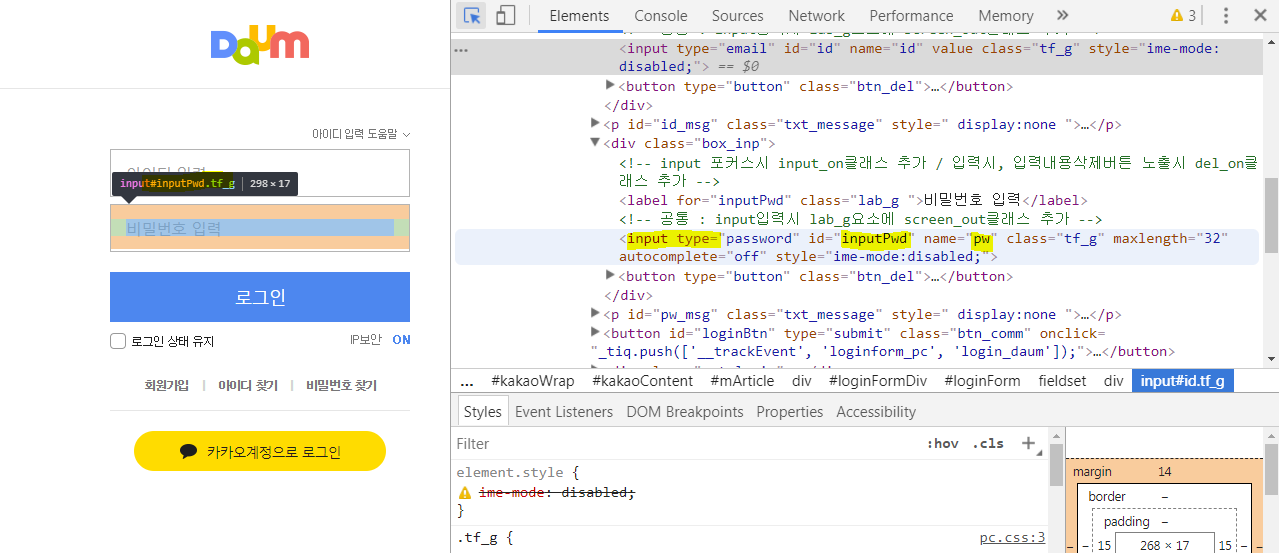Open the Event Listeners sub-tab
This screenshot has width=1279, height=553.
coord(564,412)
